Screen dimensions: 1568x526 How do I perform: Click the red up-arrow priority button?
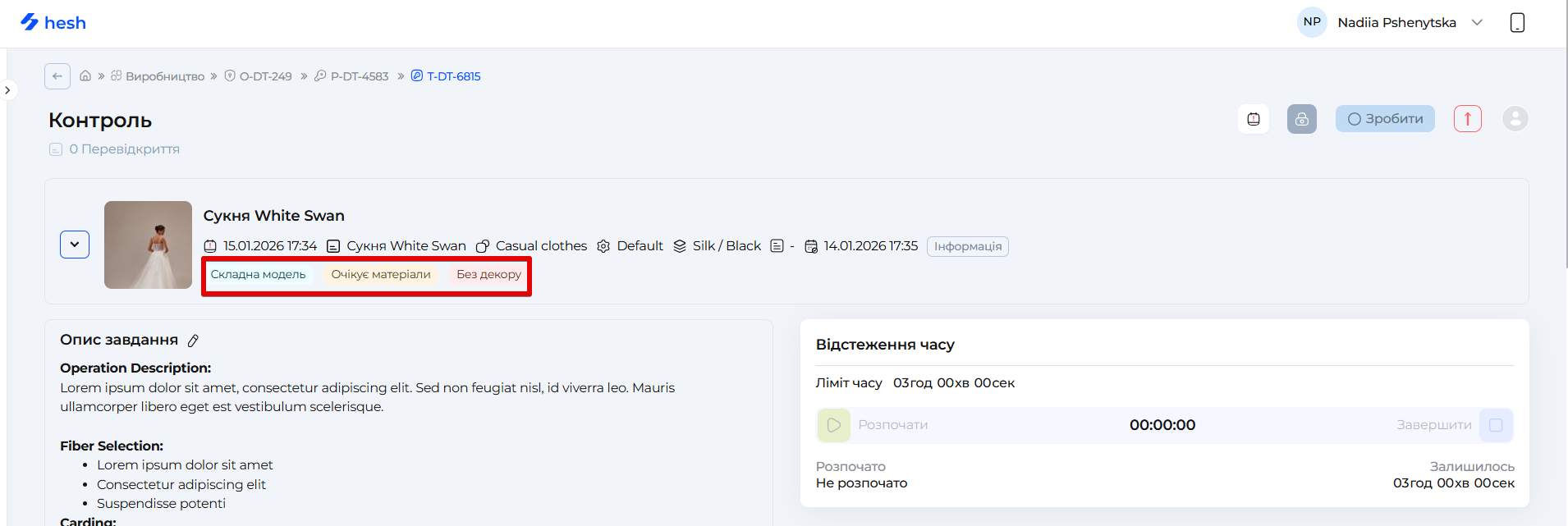[x=1467, y=119]
